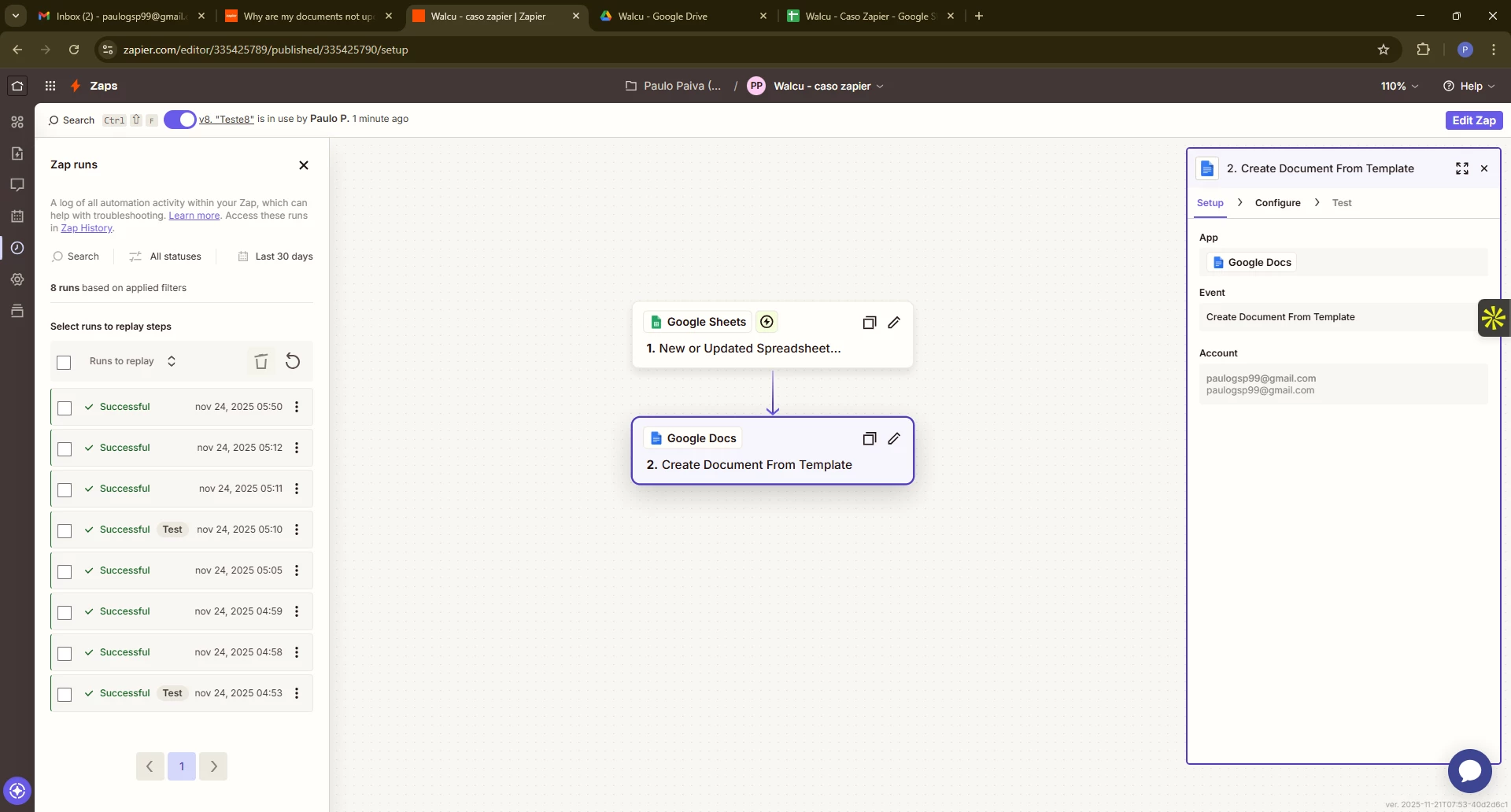Screen dimensions: 1511x812
Task: Click the Edit Zap button
Action: (1474, 120)
